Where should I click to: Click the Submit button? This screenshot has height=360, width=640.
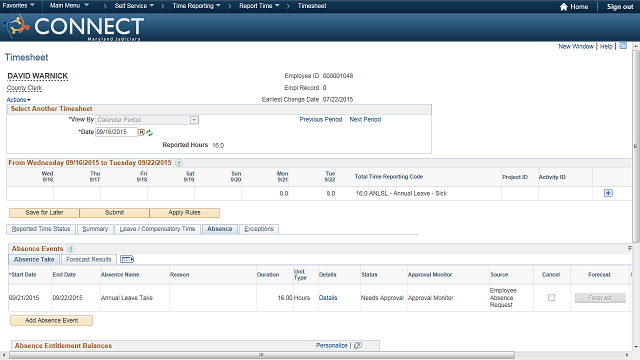point(115,213)
